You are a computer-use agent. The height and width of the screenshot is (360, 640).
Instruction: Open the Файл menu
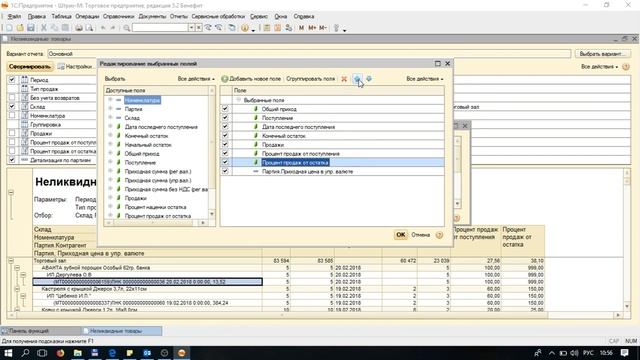(x=14, y=16)
